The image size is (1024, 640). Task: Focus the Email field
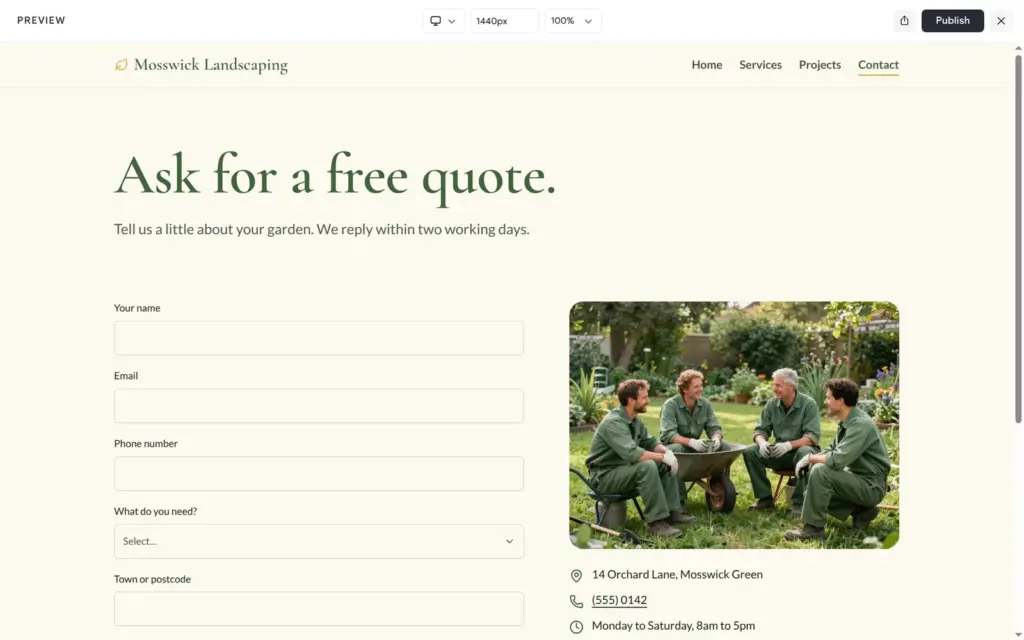319,406
